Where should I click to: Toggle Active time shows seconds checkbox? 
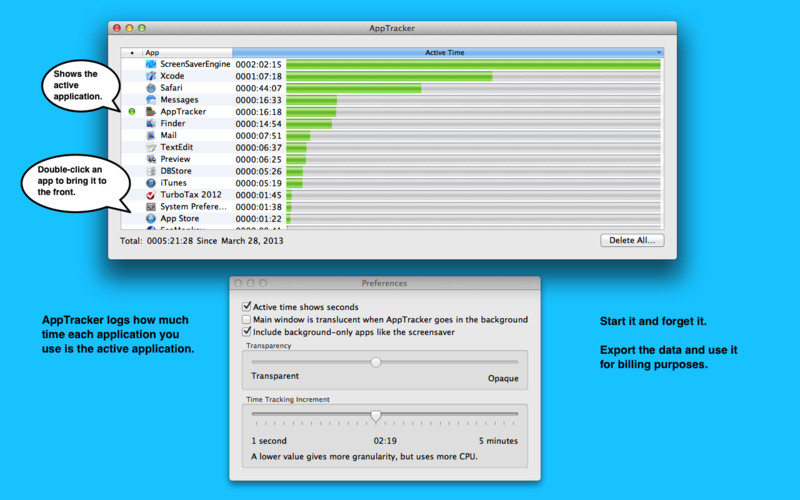pyautogui.click(x=247, y=307)
